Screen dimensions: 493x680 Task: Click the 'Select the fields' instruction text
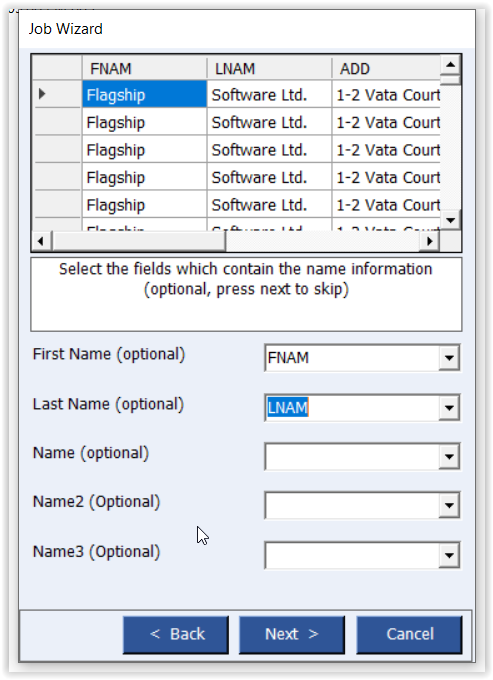(246, 279)
